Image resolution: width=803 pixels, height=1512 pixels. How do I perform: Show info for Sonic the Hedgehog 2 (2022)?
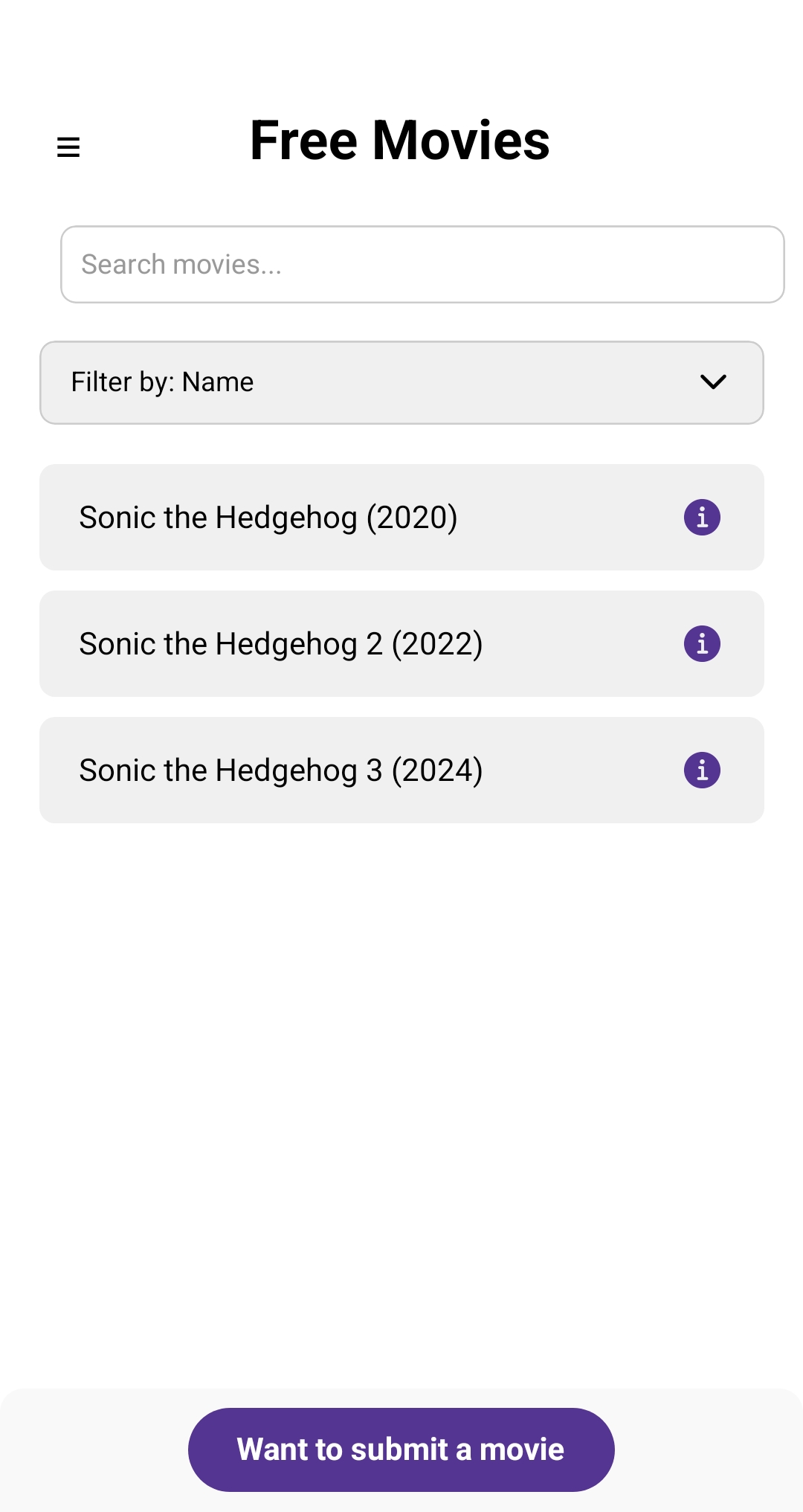[x=702, y=643]
